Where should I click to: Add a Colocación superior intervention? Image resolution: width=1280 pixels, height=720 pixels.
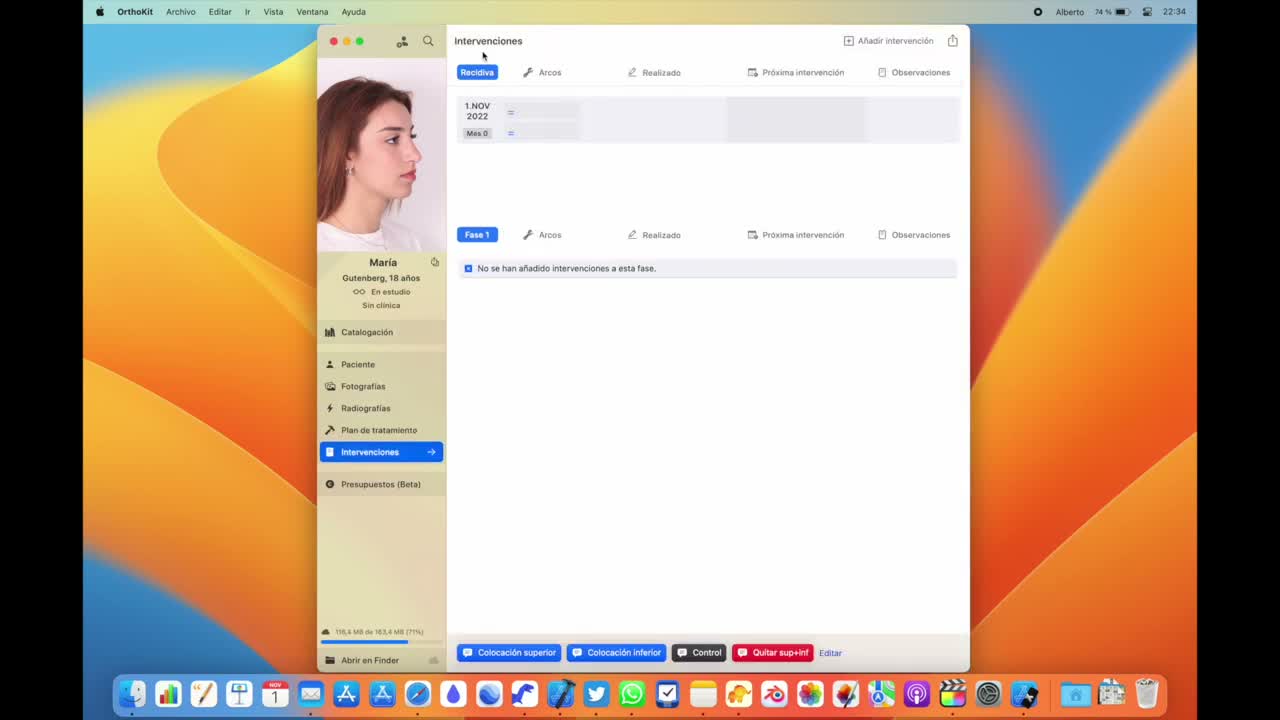(509, 653)
